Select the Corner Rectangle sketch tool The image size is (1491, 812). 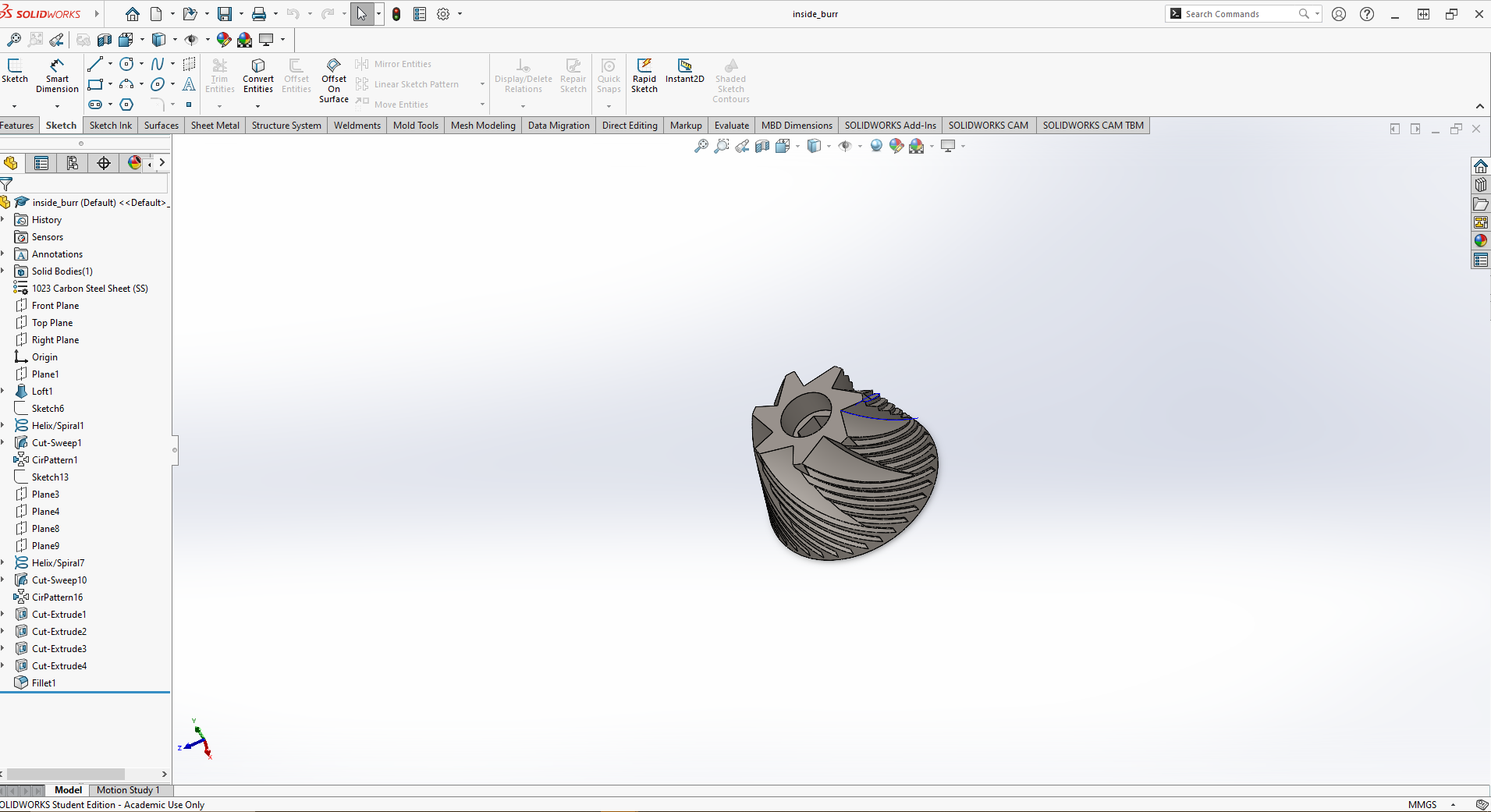click(x=95, y=84)
